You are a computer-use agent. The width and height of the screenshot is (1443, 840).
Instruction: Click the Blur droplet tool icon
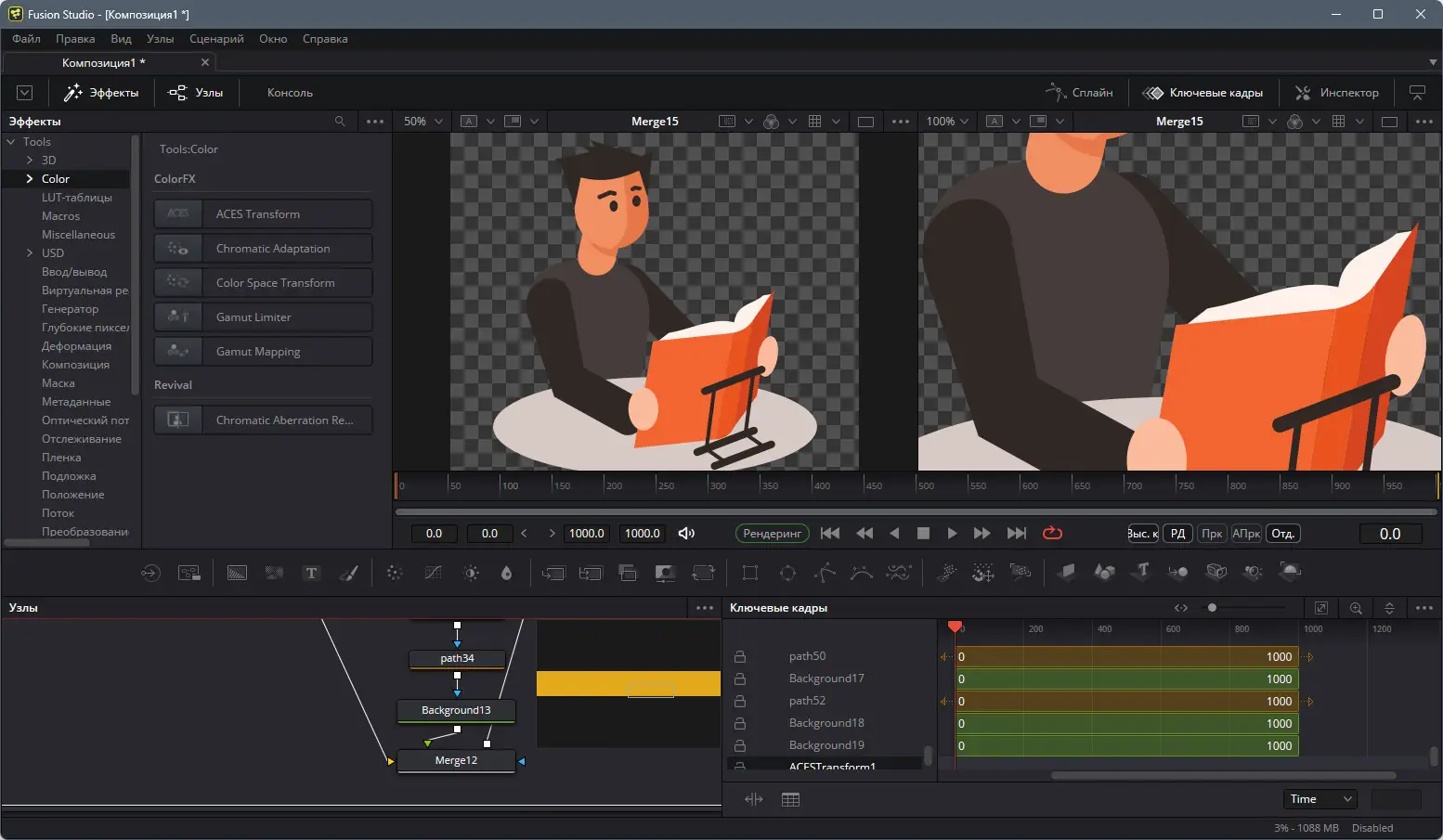tap(506, 573)
